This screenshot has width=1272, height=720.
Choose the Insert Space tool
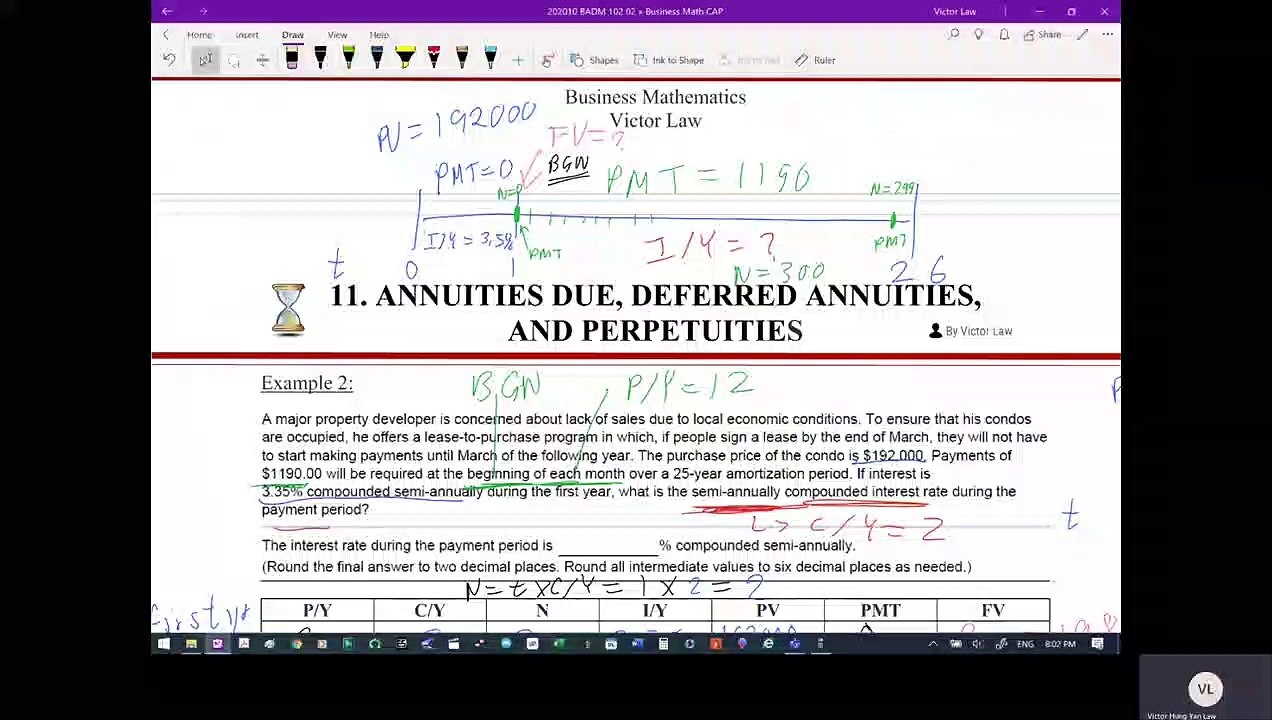click(x=262, y=60)
